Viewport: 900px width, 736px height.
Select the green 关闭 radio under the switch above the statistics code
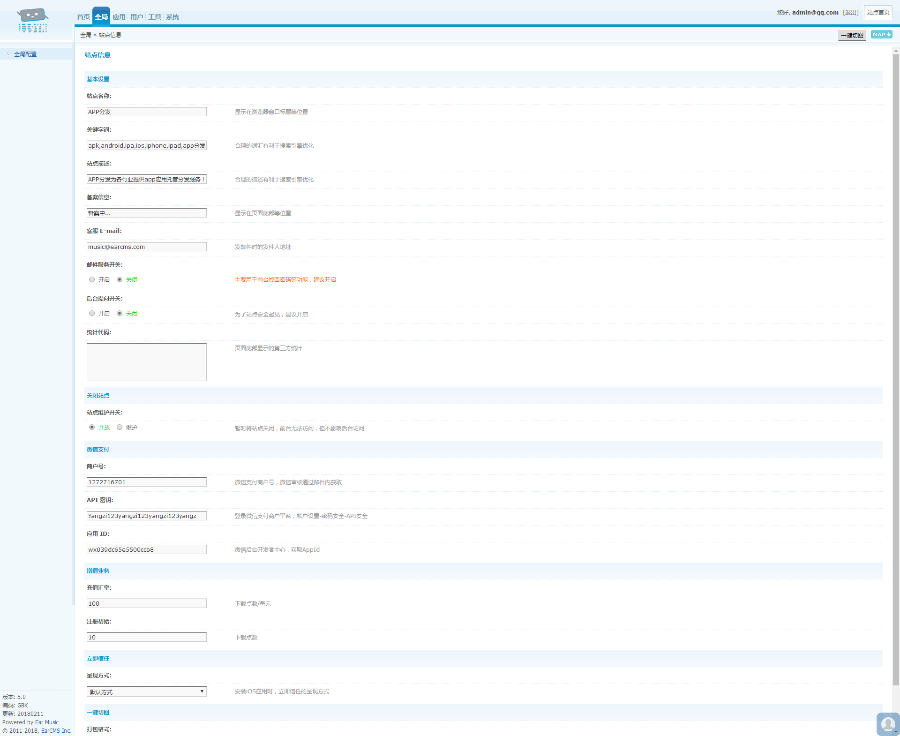pos(119,313)
